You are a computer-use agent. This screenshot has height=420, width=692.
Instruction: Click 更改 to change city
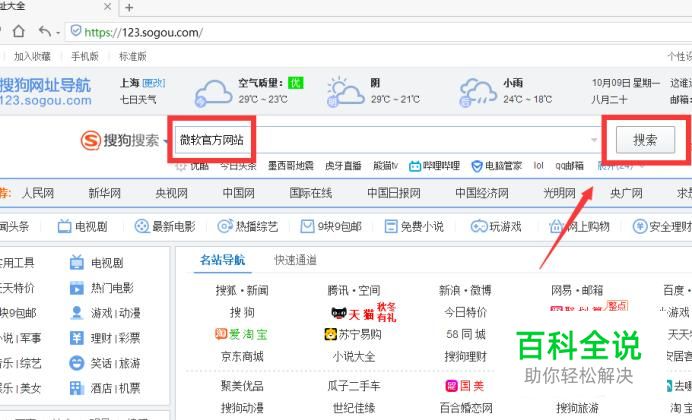coord(154,83)
